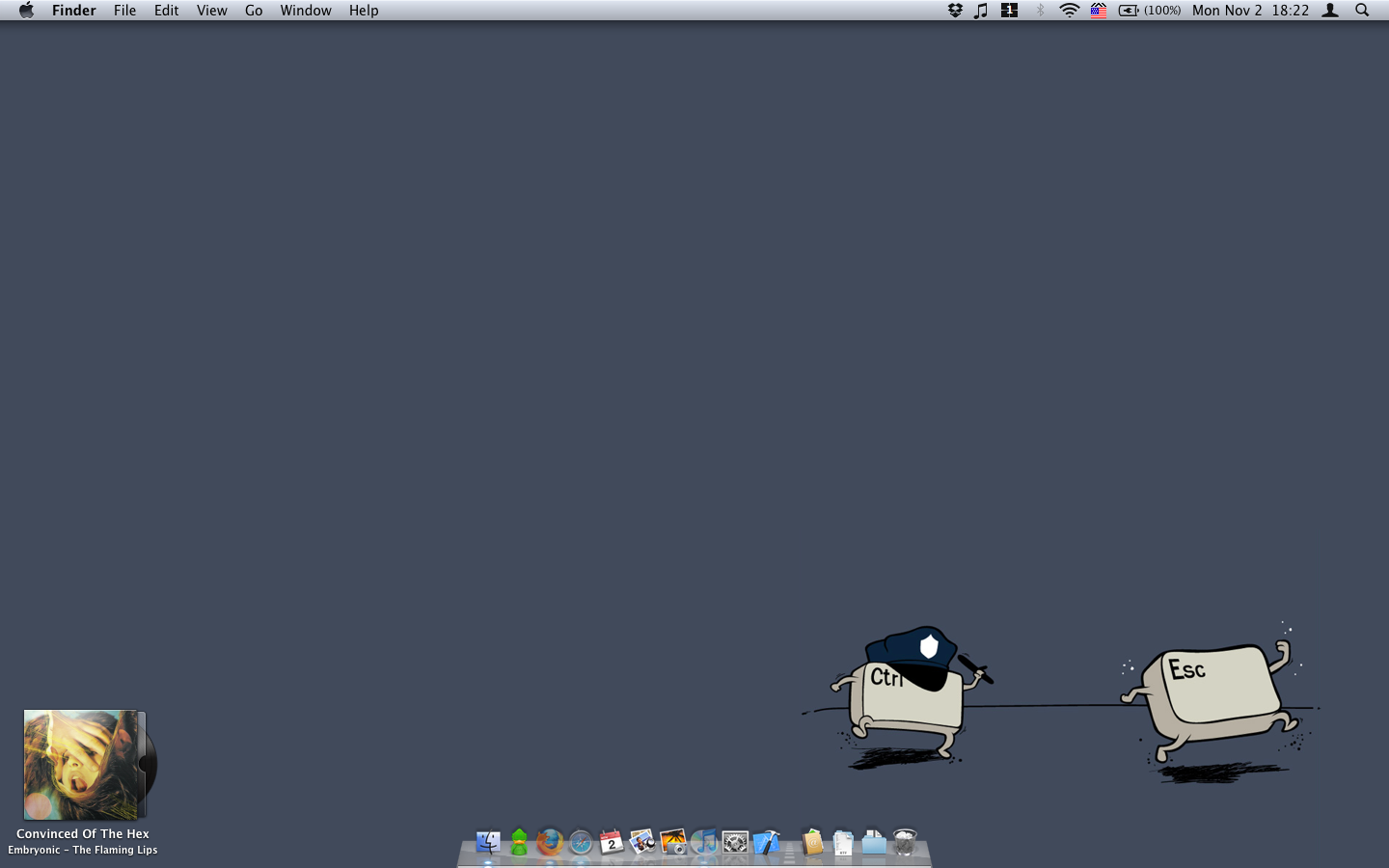Open System Preferences from the Dock
The width and height of the screenshot is (1389, 868).
point(735,842)
